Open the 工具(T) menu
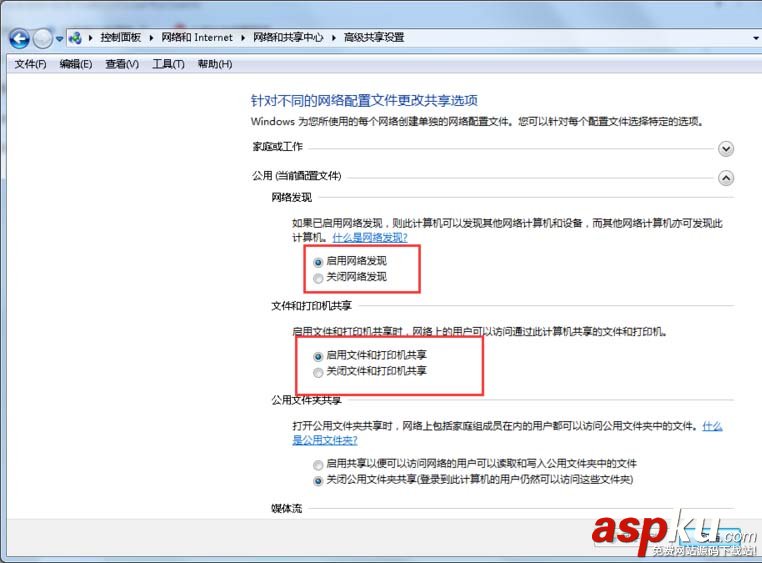762x563 pixels. tap(168, 64)
